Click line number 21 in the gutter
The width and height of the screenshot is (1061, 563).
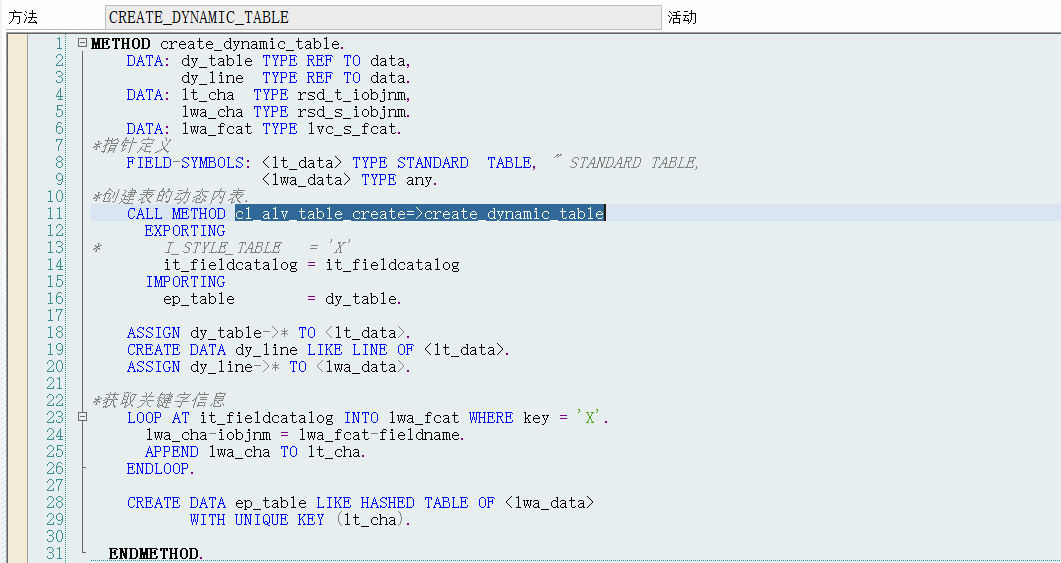tap(55, 384)
